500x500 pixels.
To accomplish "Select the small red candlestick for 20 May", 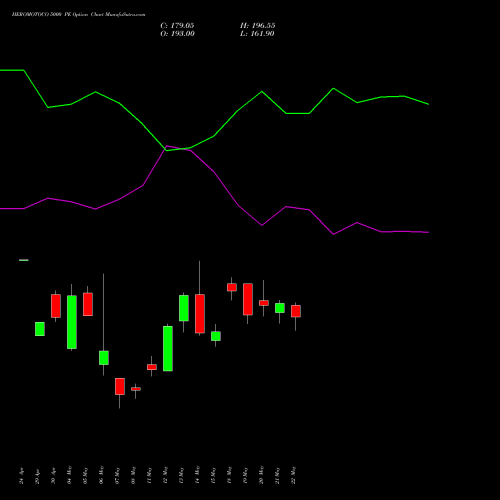I will 264,303.
